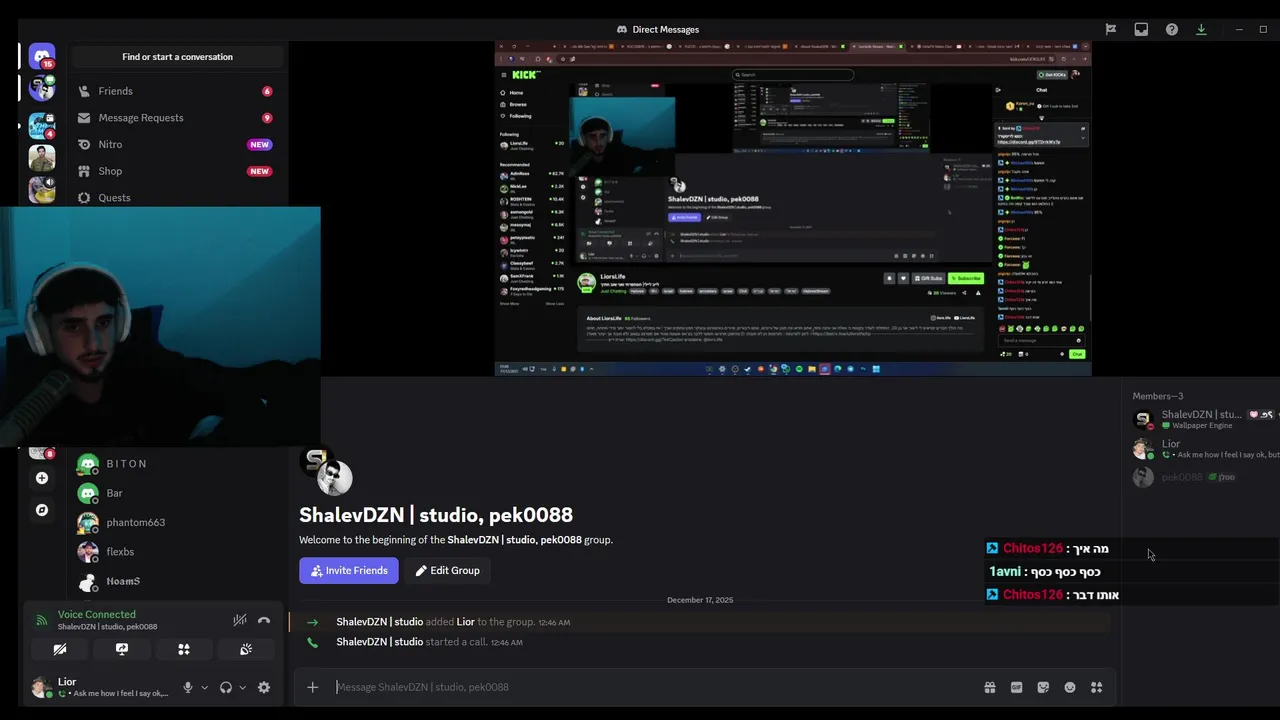Open DM with BITON
The height and width of the screenshot is (720, 1280).
(x=176, y=464)
